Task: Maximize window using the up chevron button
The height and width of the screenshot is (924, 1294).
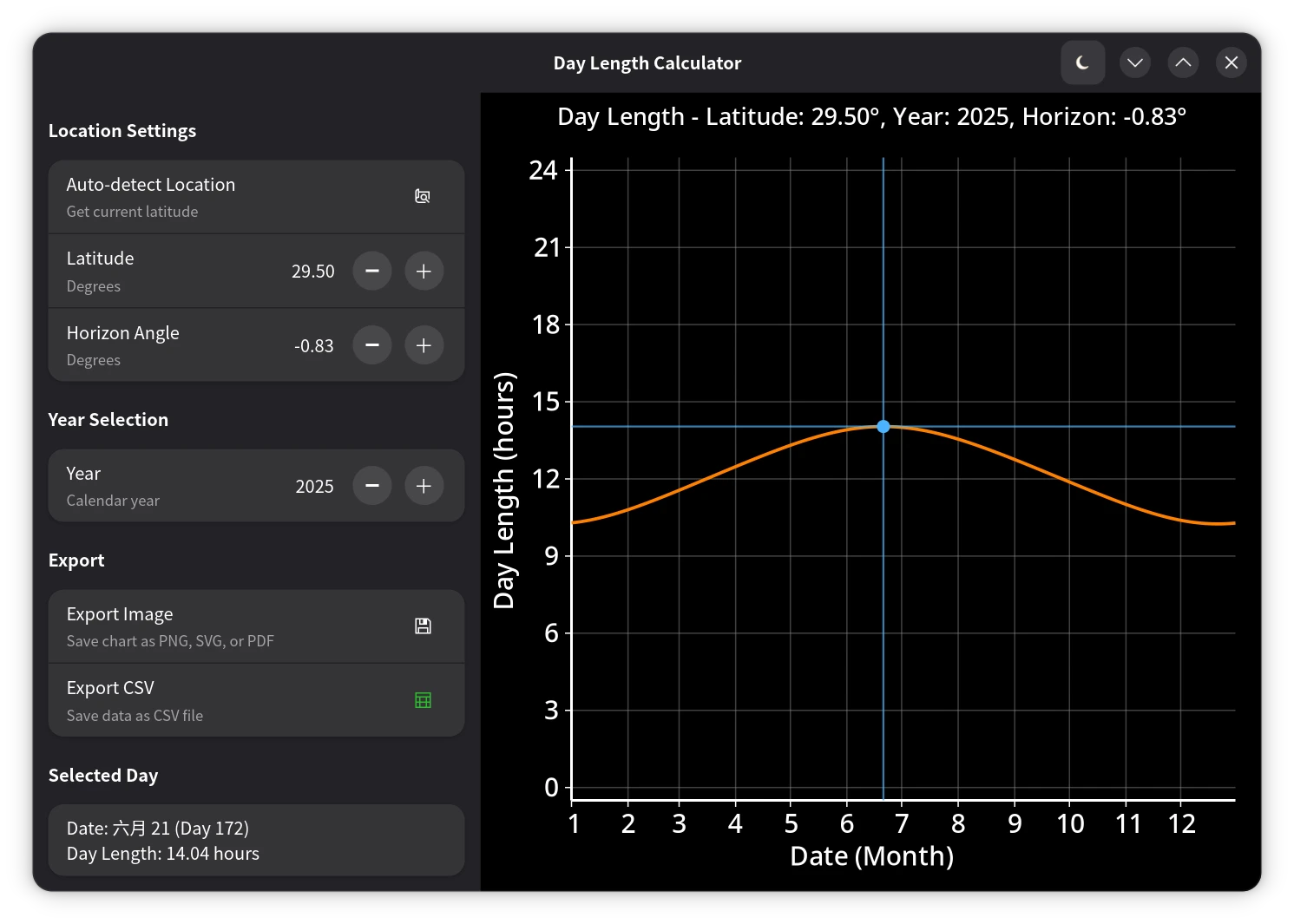Action: (x=1183, y=62)
